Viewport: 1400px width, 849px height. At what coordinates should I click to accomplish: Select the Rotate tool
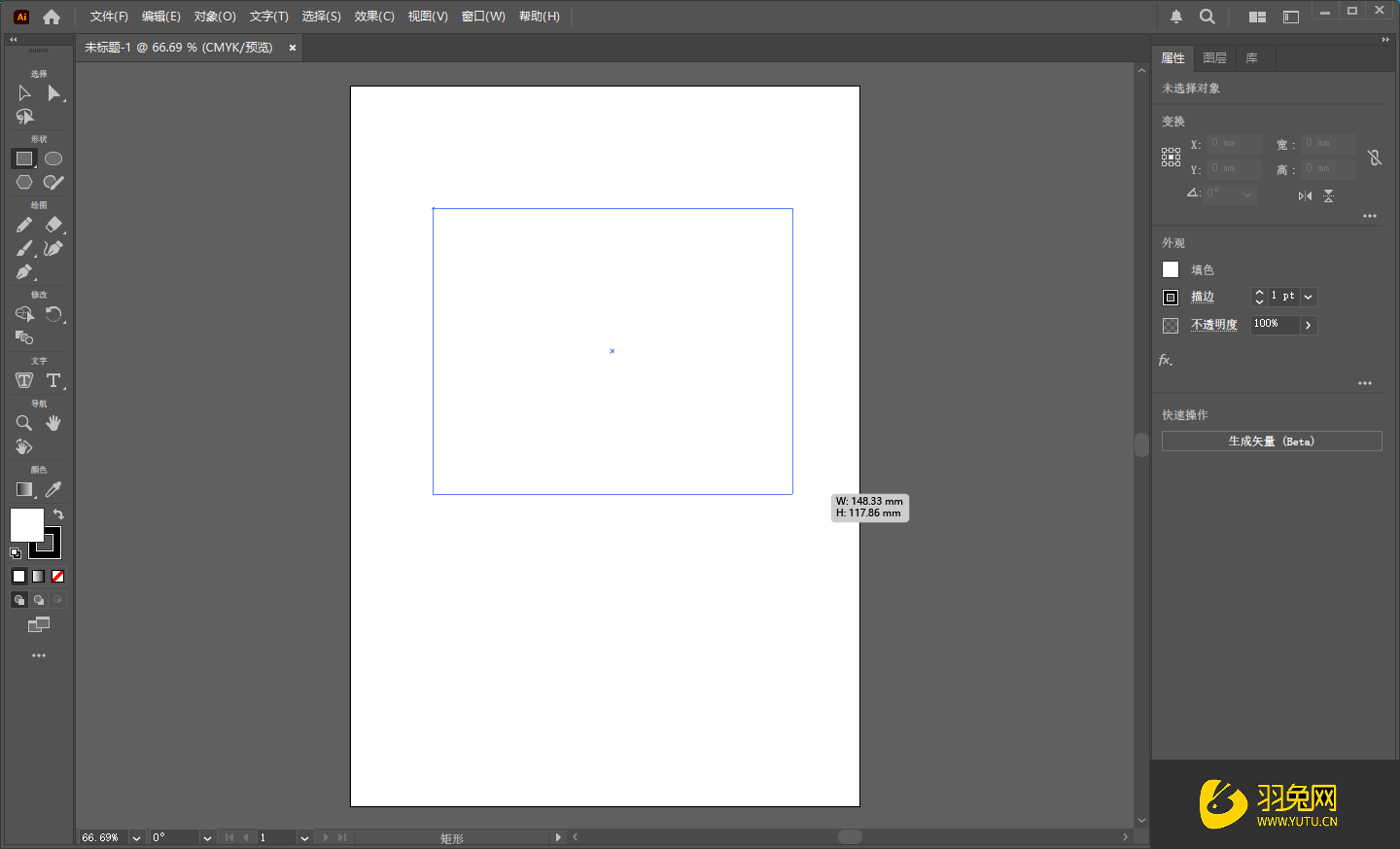[53, 314]
